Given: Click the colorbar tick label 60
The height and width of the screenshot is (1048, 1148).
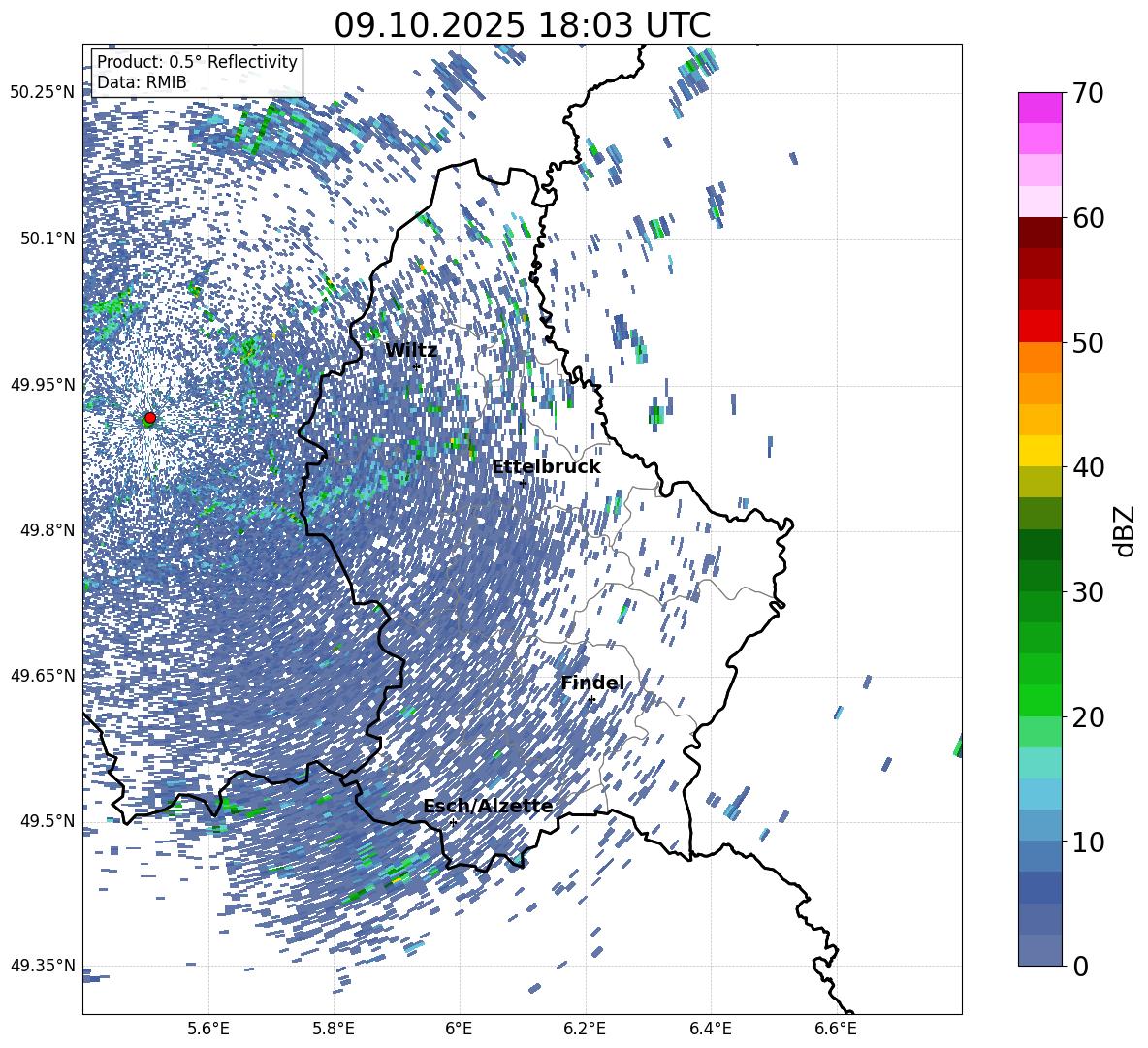Looking at the screenshot, I should pyautogui.click(x=1088, y=218).
